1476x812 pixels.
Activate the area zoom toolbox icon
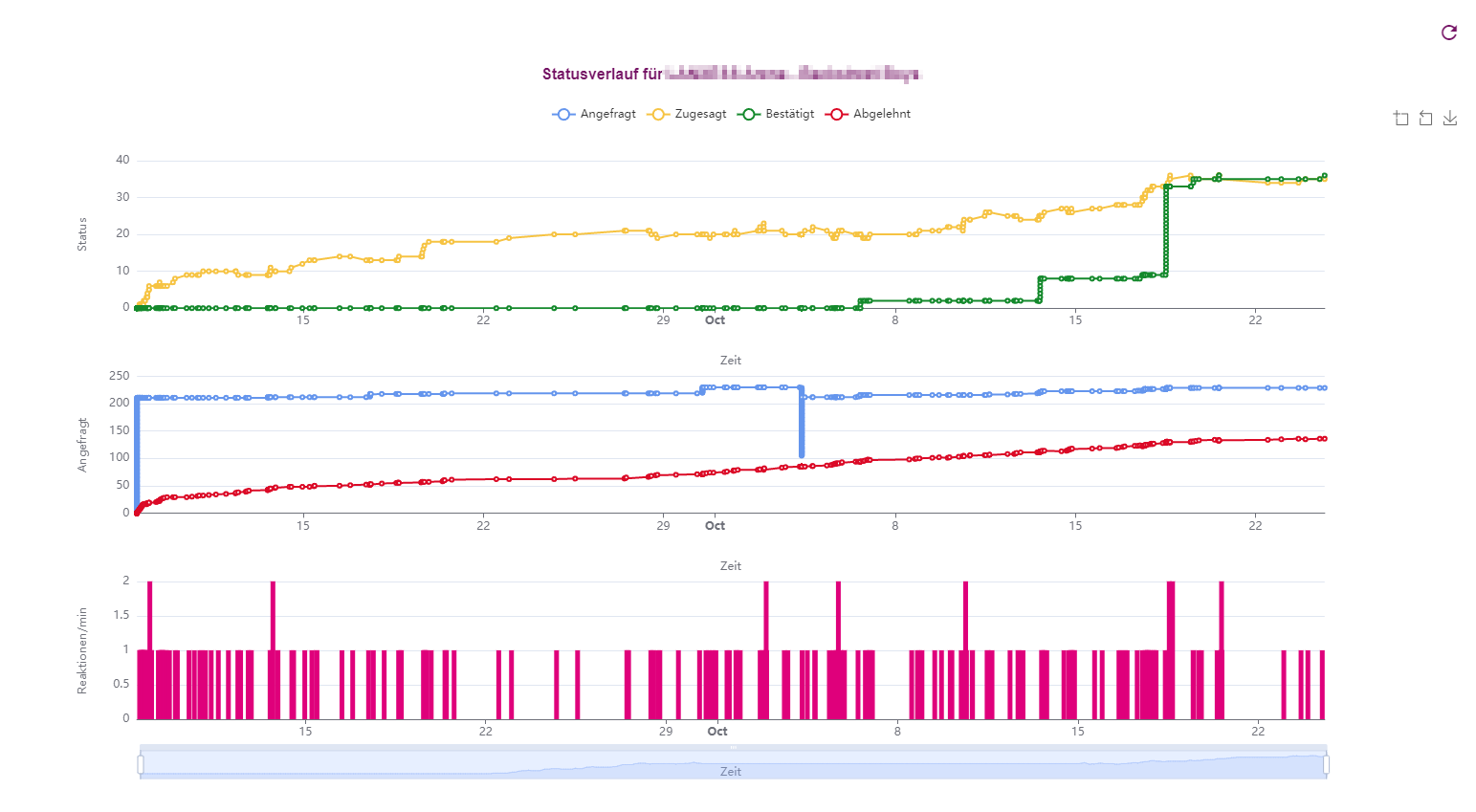1401,118
